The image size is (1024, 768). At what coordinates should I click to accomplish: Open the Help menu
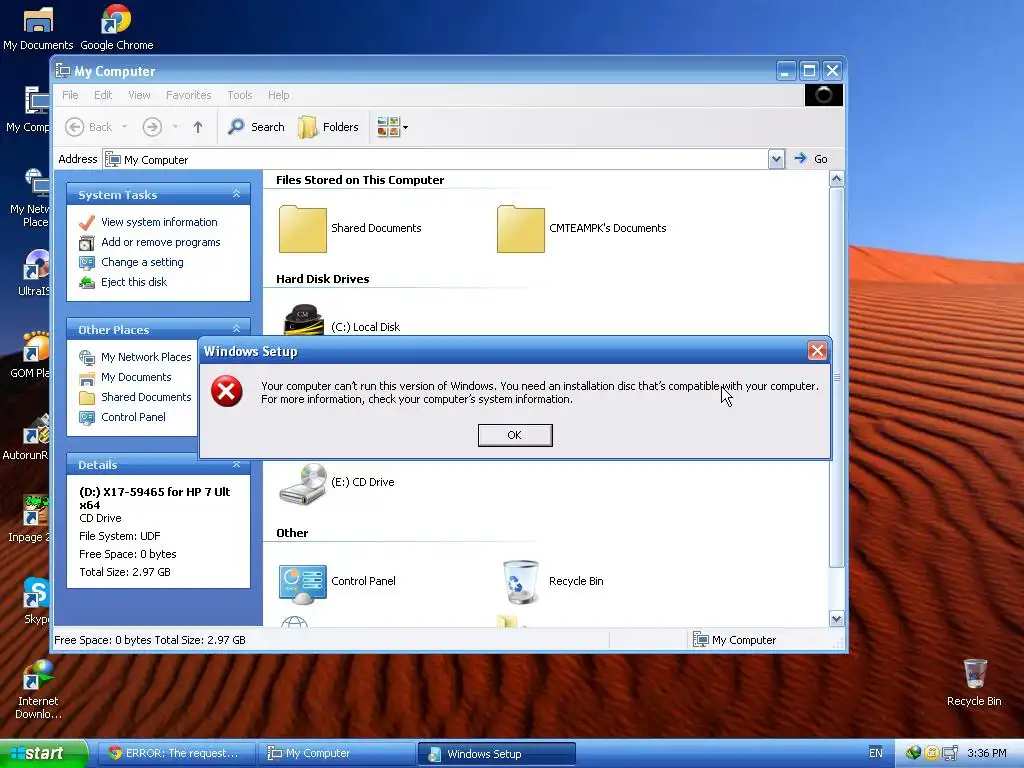(278, 95)
